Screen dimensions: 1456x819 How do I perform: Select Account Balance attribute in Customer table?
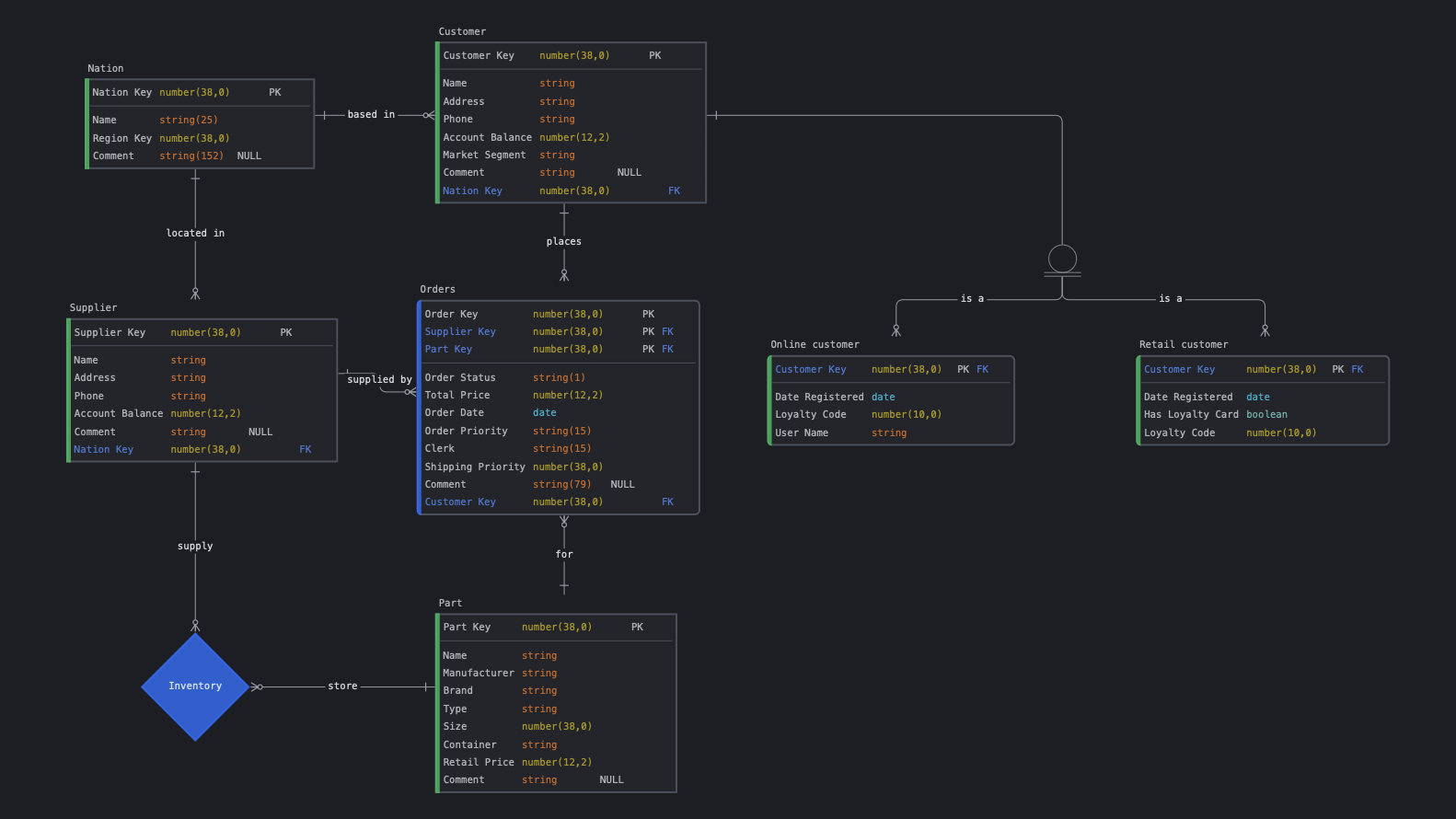click(x=572, y=138)
